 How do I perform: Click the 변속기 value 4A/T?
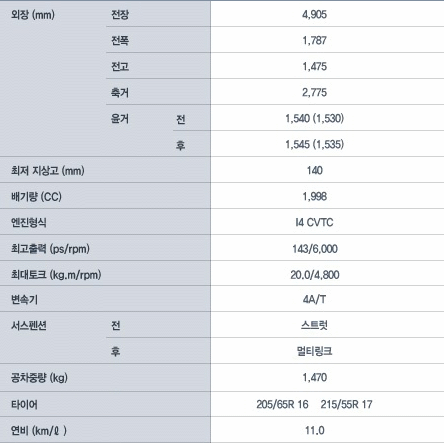(x=314, y=299)
